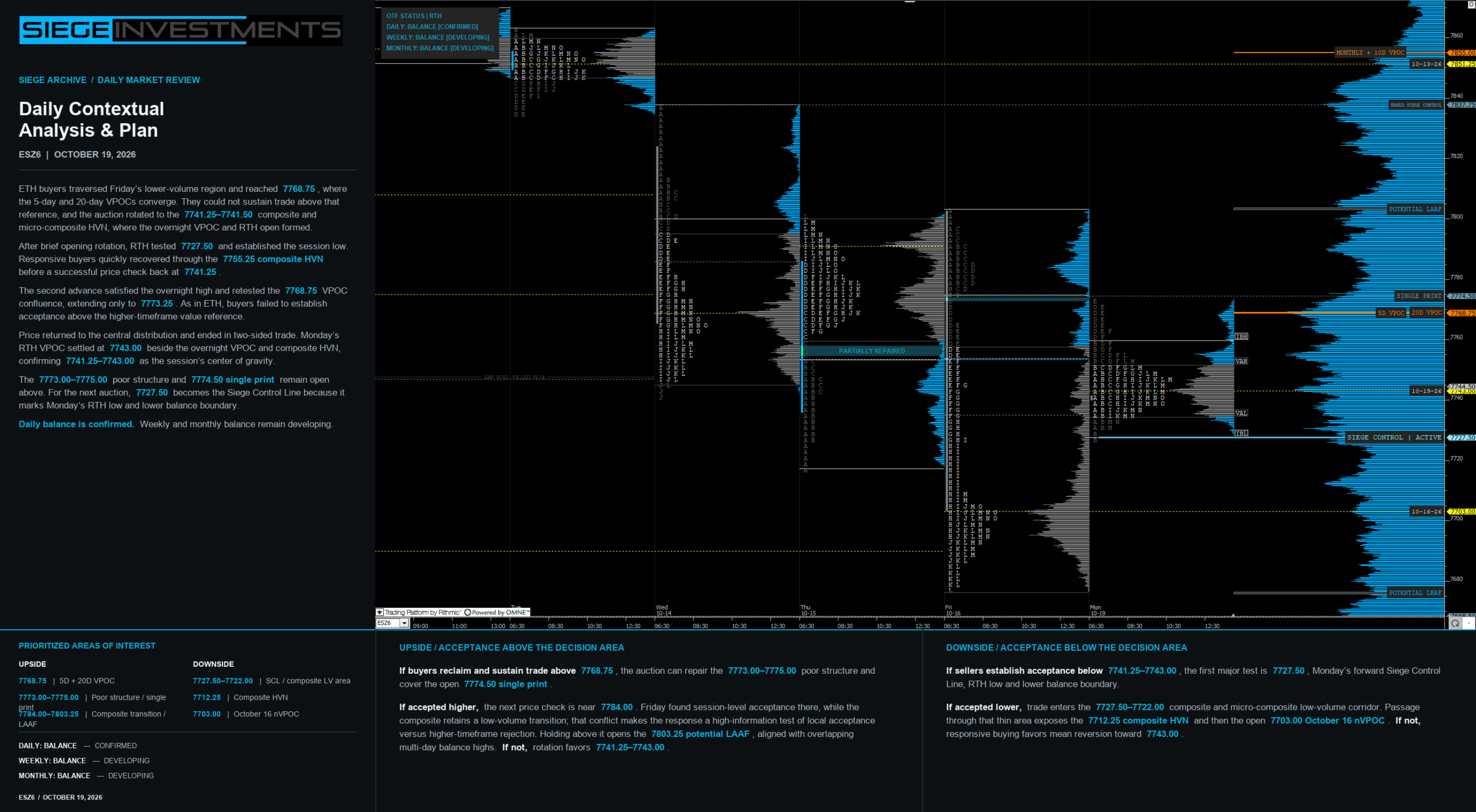1476x812 pixels.
Task: Click the 10-16-26 date tag on price axis
Action: (1426, 511)
